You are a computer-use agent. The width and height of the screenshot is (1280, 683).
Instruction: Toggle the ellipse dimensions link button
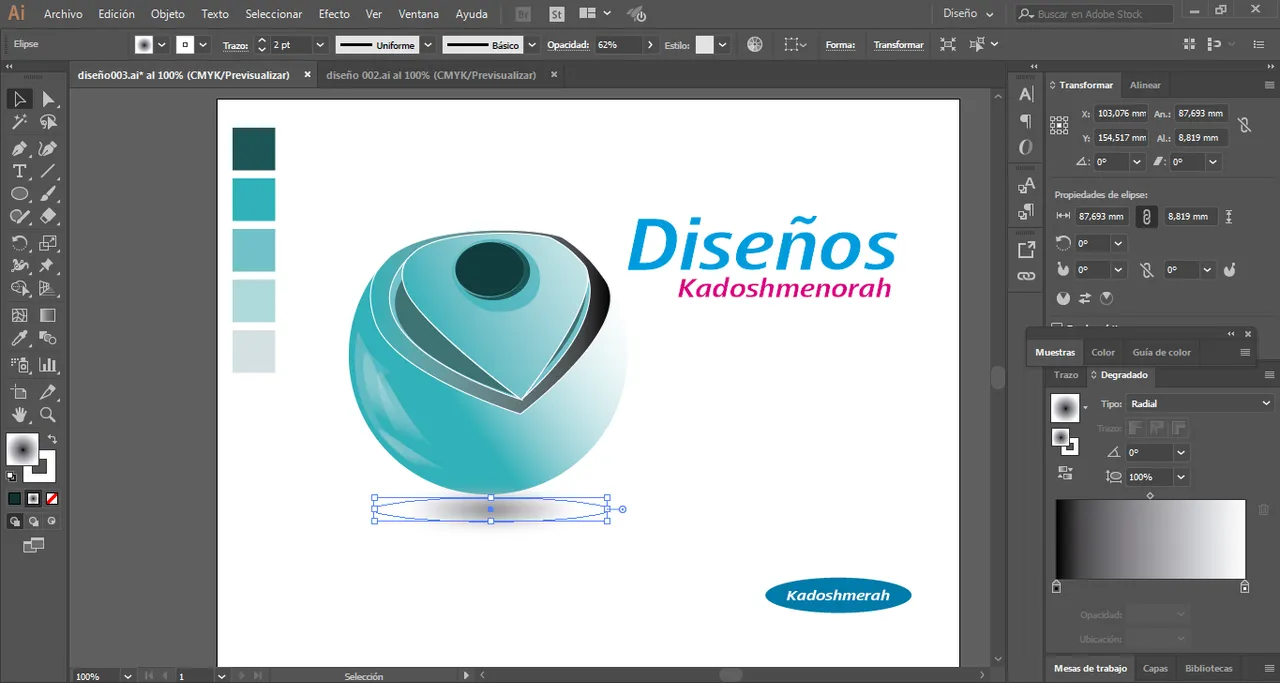point(1146,216)
